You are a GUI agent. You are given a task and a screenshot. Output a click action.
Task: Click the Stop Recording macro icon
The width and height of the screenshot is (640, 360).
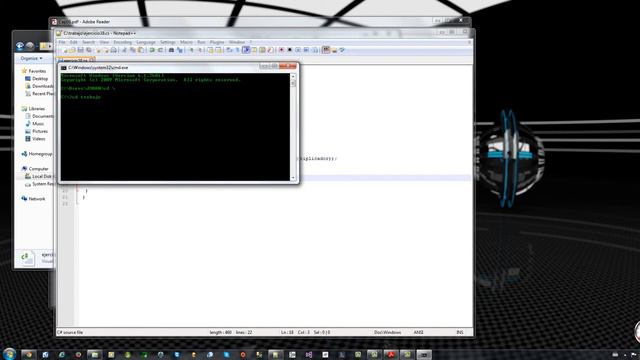click(x=289, y=50)
